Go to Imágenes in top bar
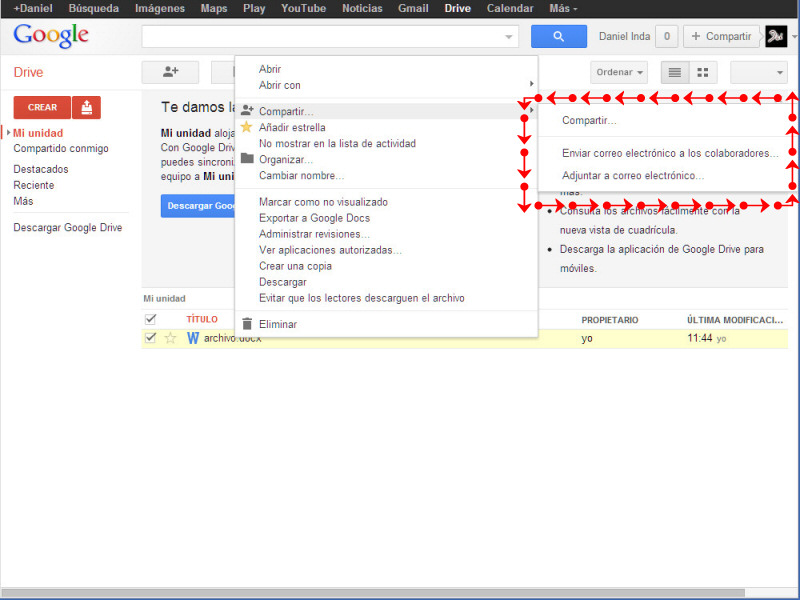This screenshot has height=600, width=800. [160, 9]
